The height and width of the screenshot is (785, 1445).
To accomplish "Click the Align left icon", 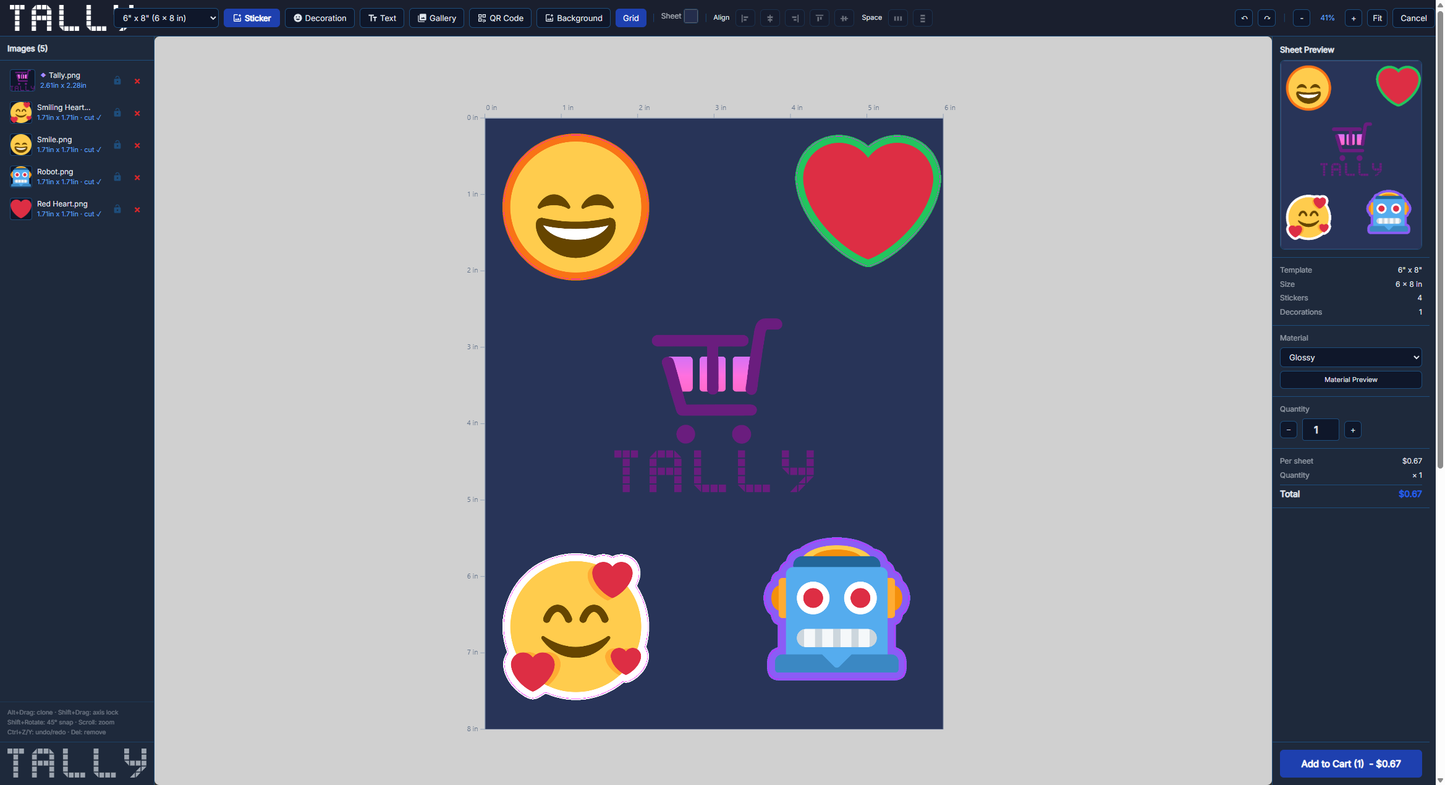I will coord(745,18).
